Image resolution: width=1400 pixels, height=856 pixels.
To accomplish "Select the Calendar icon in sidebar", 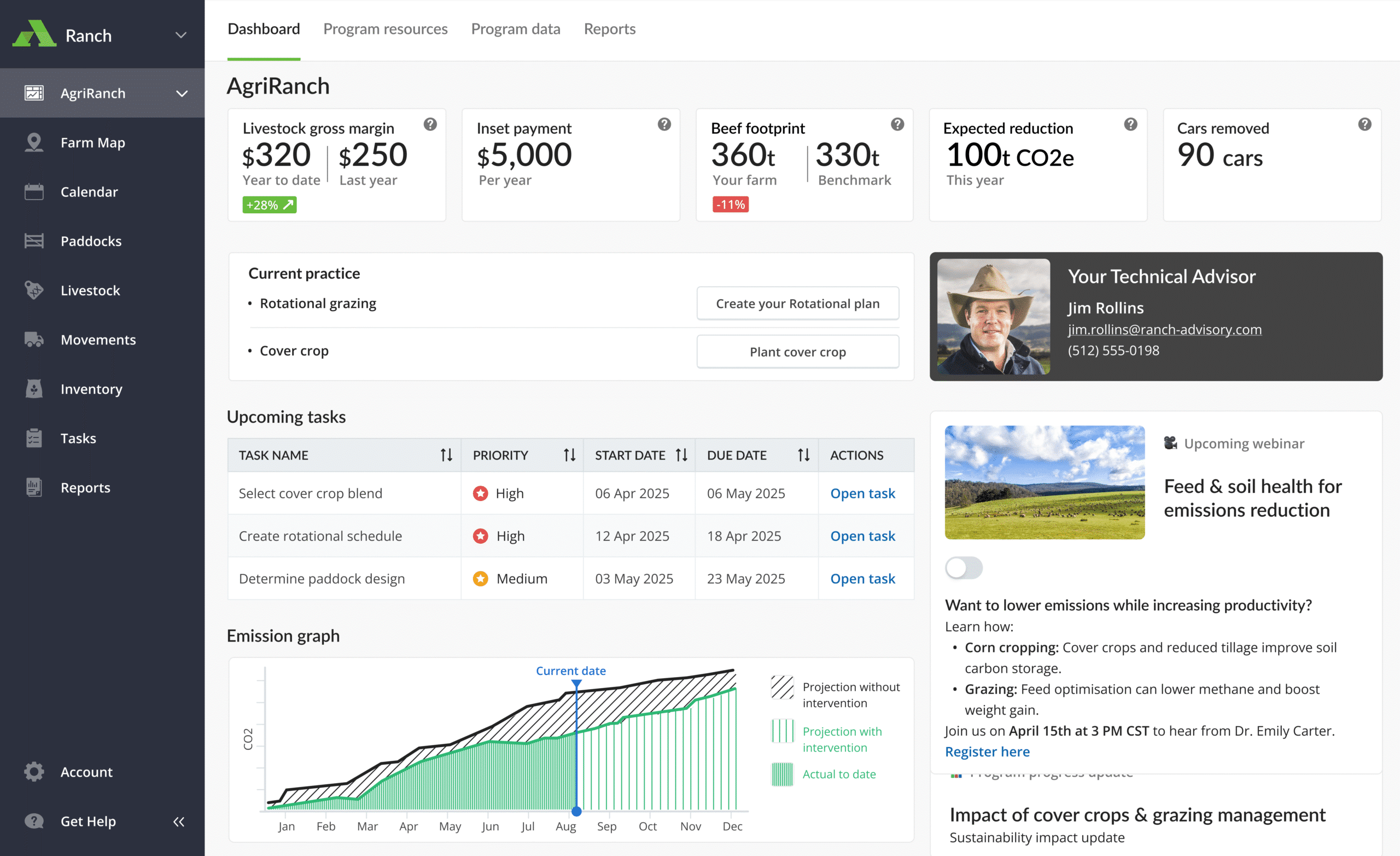I will pyautogui.click(x=33, y=191).
